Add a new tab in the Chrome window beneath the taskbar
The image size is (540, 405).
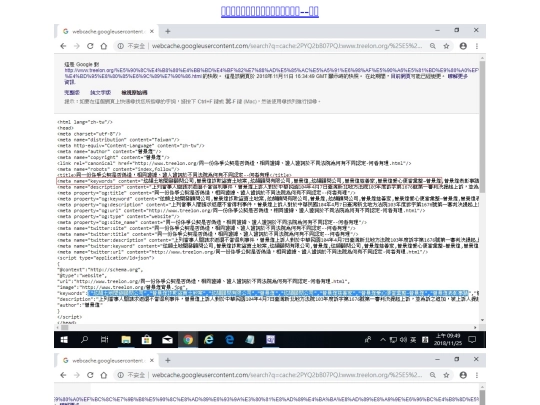coord(168,360)
